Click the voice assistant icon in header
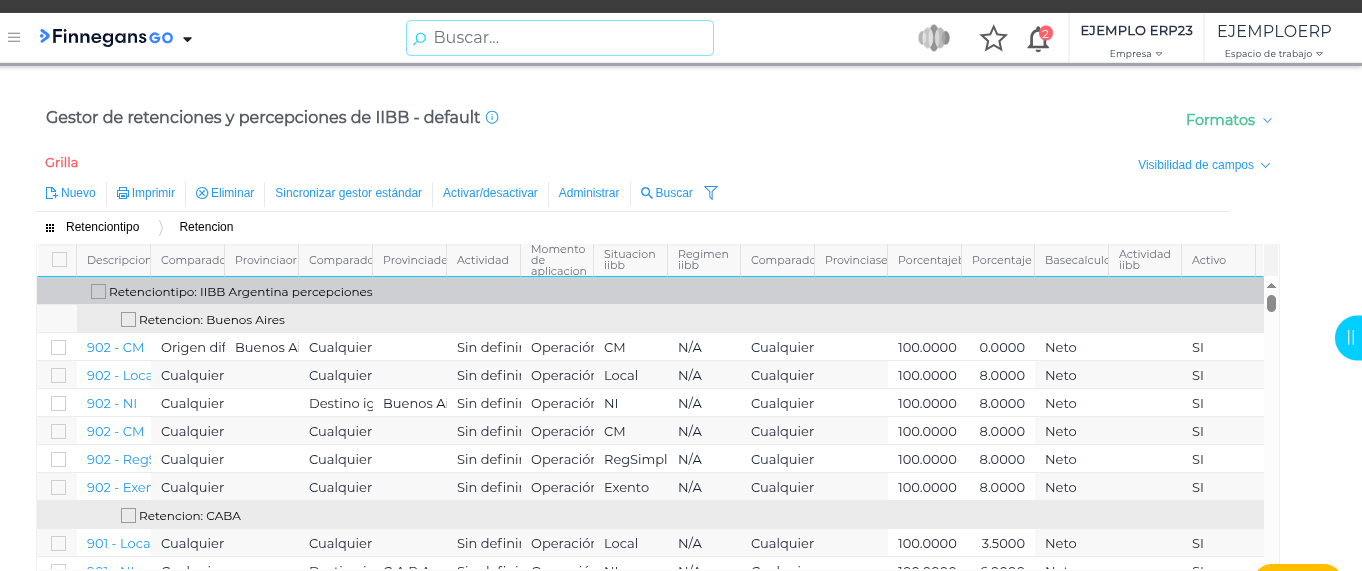This screenshot has height=571, width=1362. click(933, 39)
